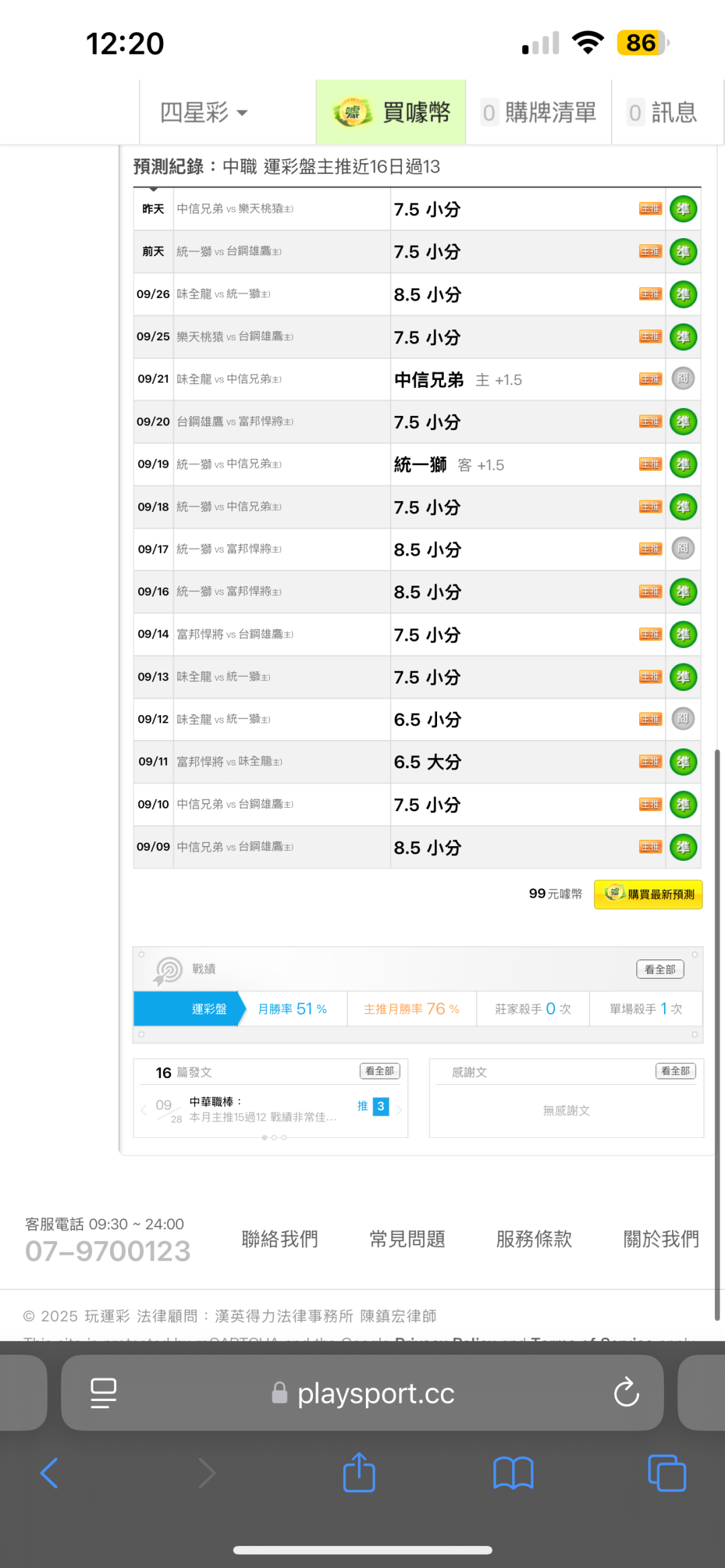Click 中信兄弟 vs 樂天桃猿 matchup in 昨天 row
The height and width of the screenshot is (1568, 725).
pyautogui.click(x=235, y=209)
